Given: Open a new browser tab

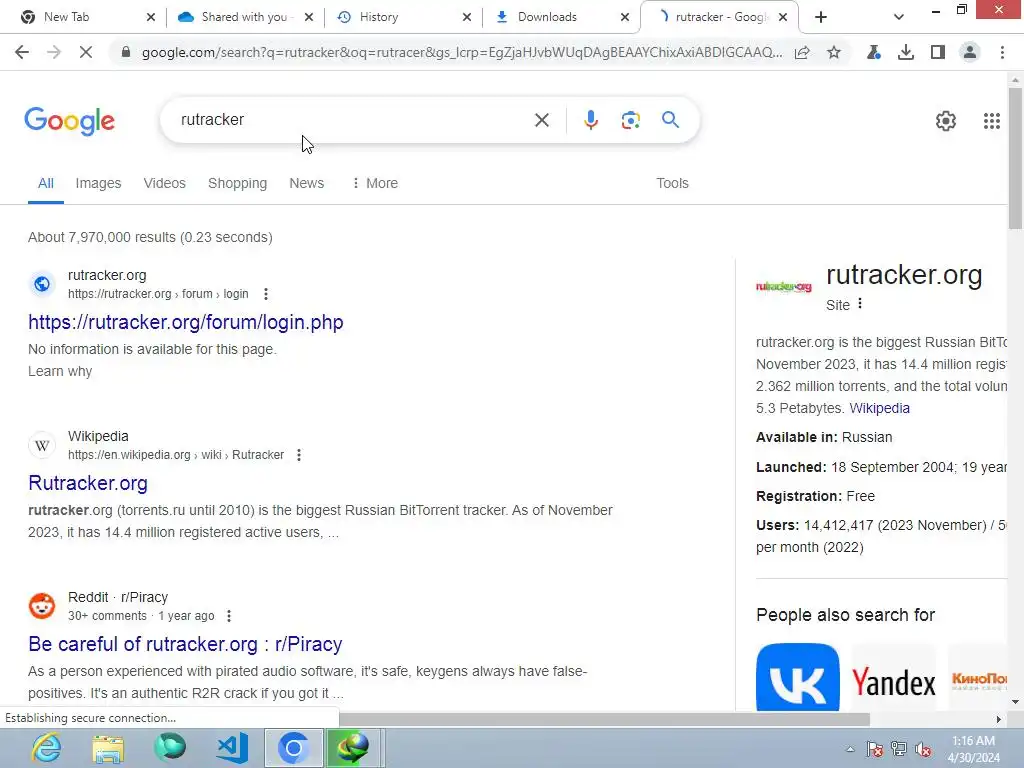Looking at the screenshot, I should pyautogui.click(x=821, y=17).
